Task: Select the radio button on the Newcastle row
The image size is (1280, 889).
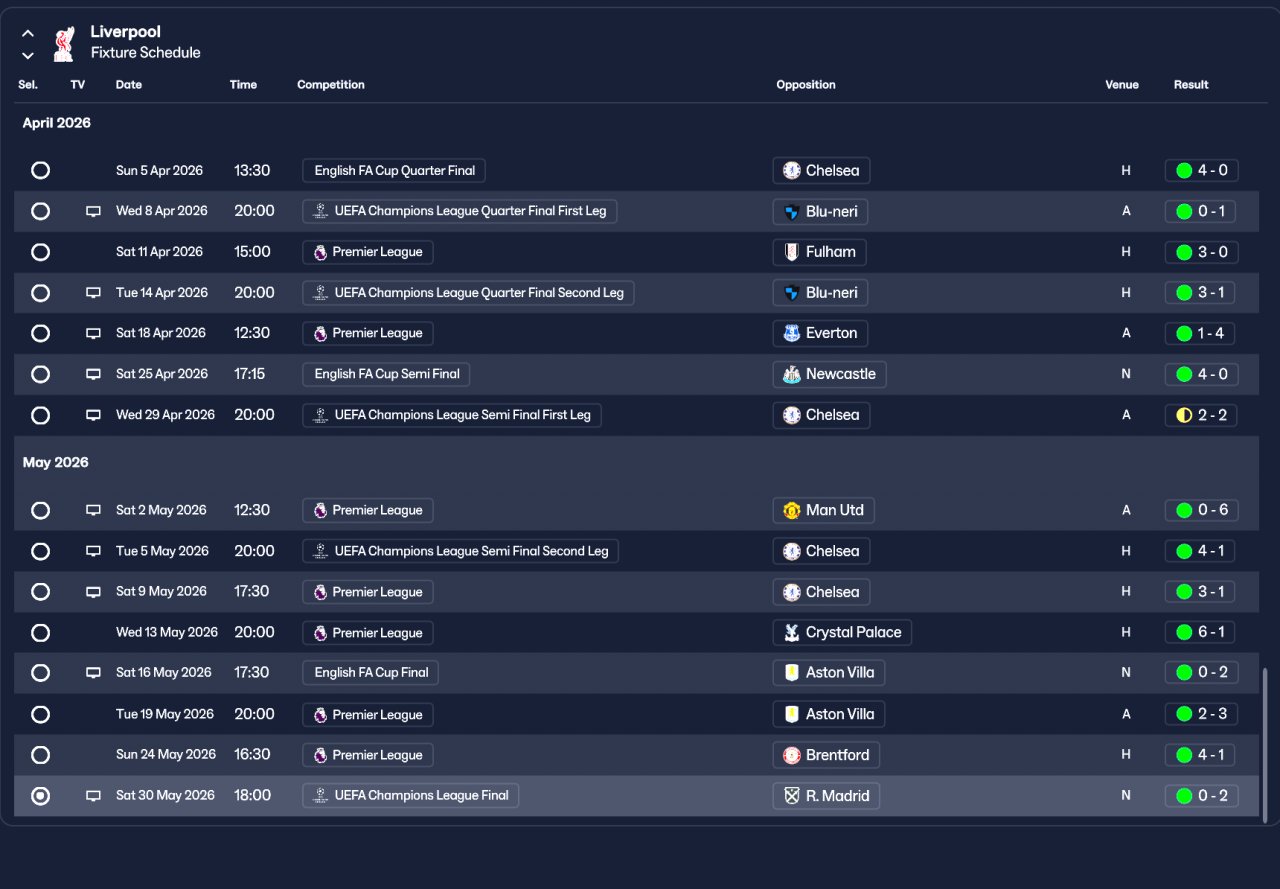Action: [x=40, y=374]
